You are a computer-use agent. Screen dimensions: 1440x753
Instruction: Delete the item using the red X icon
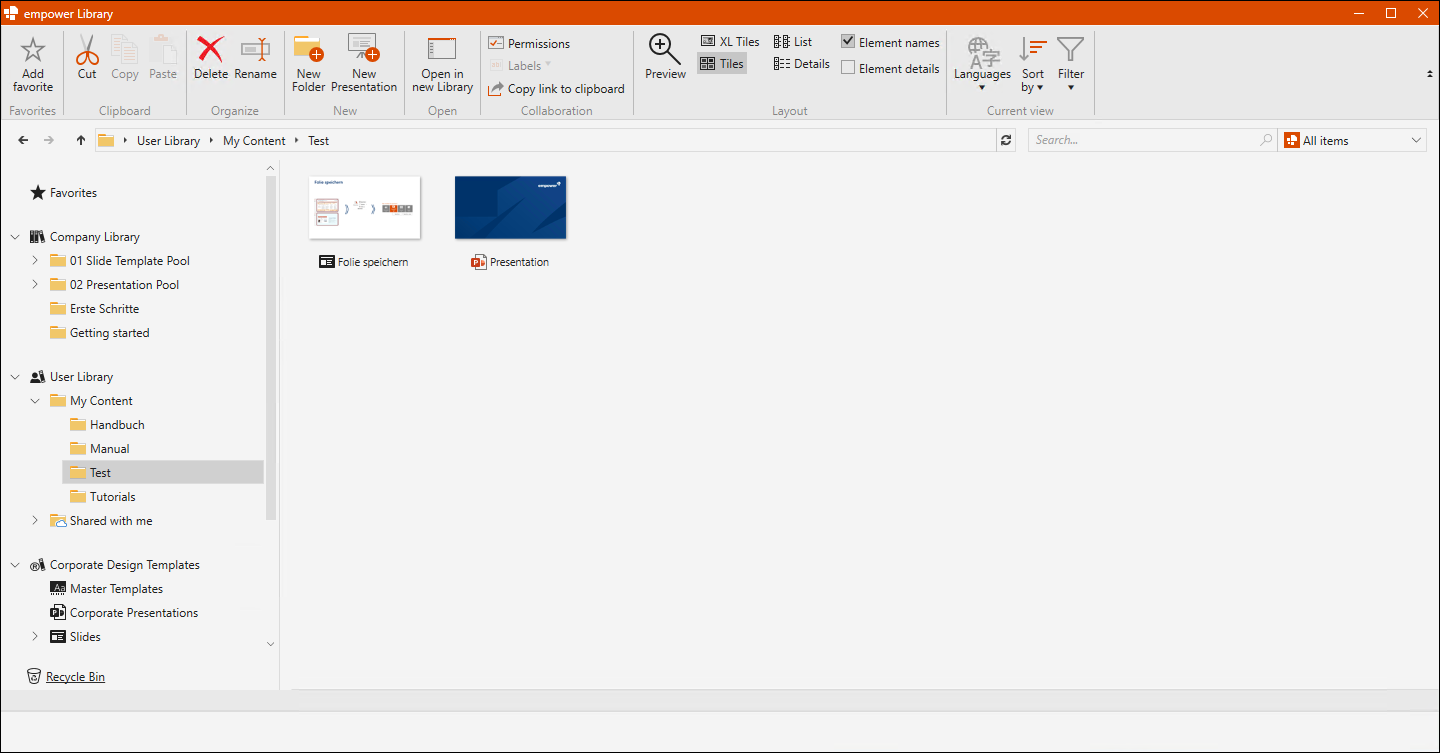(211, 50)
